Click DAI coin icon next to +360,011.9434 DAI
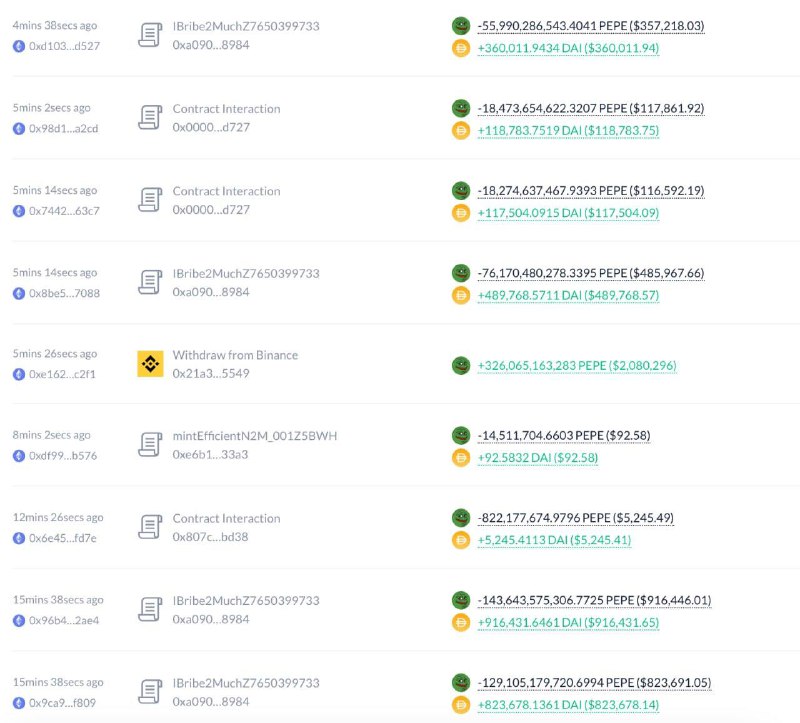Image resolution: width=800 pixels, height=723 pixels. coord(461,48)
